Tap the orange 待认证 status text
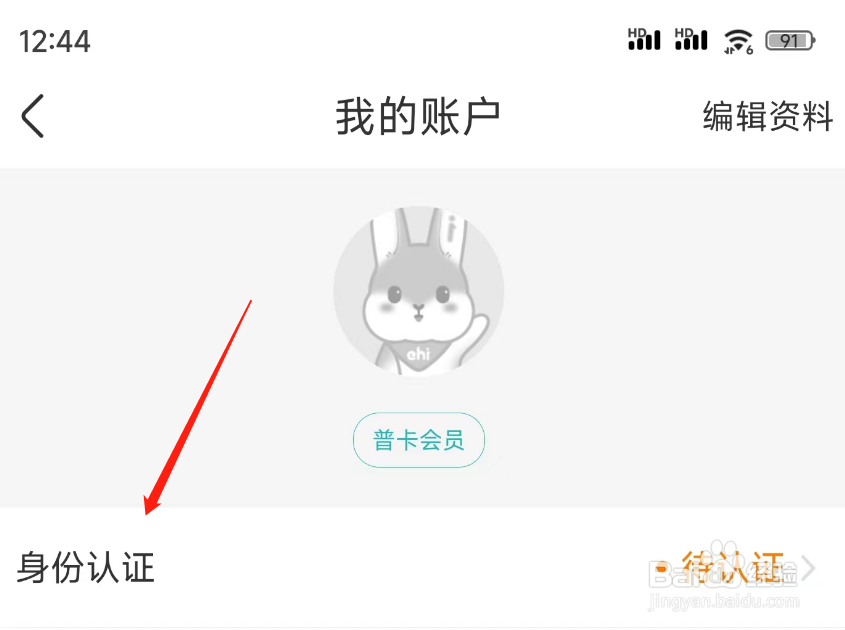Screen dimensions: 845x630 tap(732, 567)
